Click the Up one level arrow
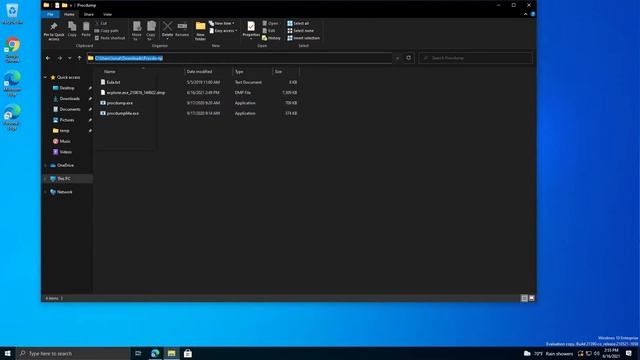Image resolution: width=640 pixels, height=360 pixels. click(x=80, y=58)
